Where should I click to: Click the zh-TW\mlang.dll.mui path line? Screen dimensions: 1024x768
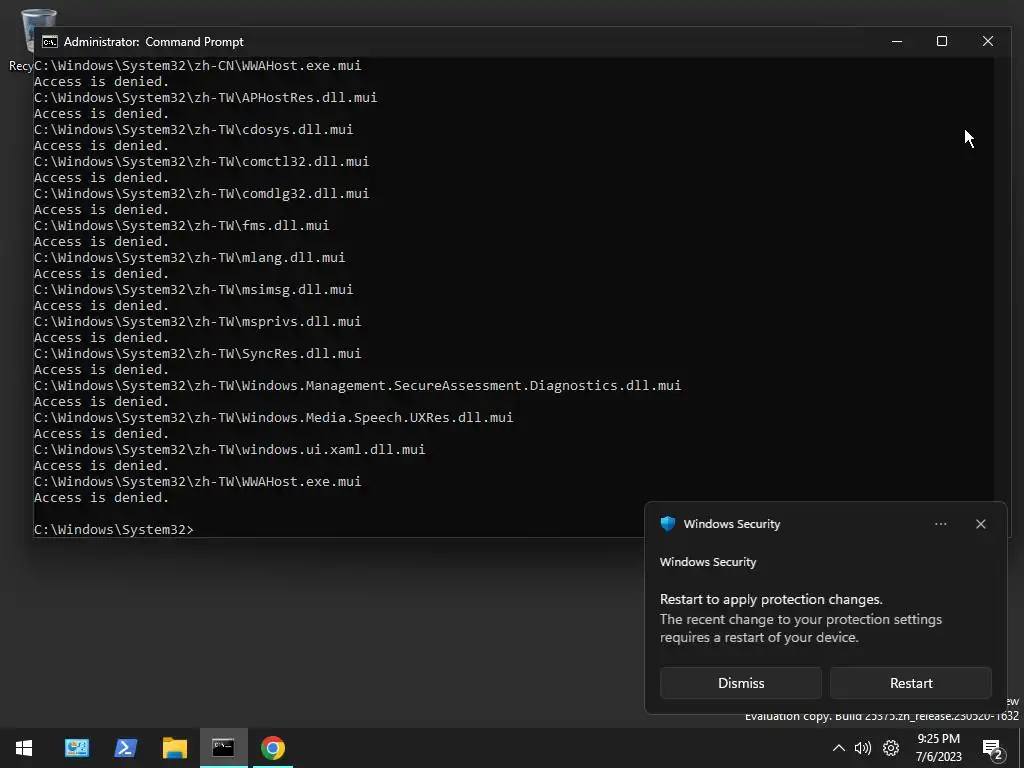tap(189, 257)
